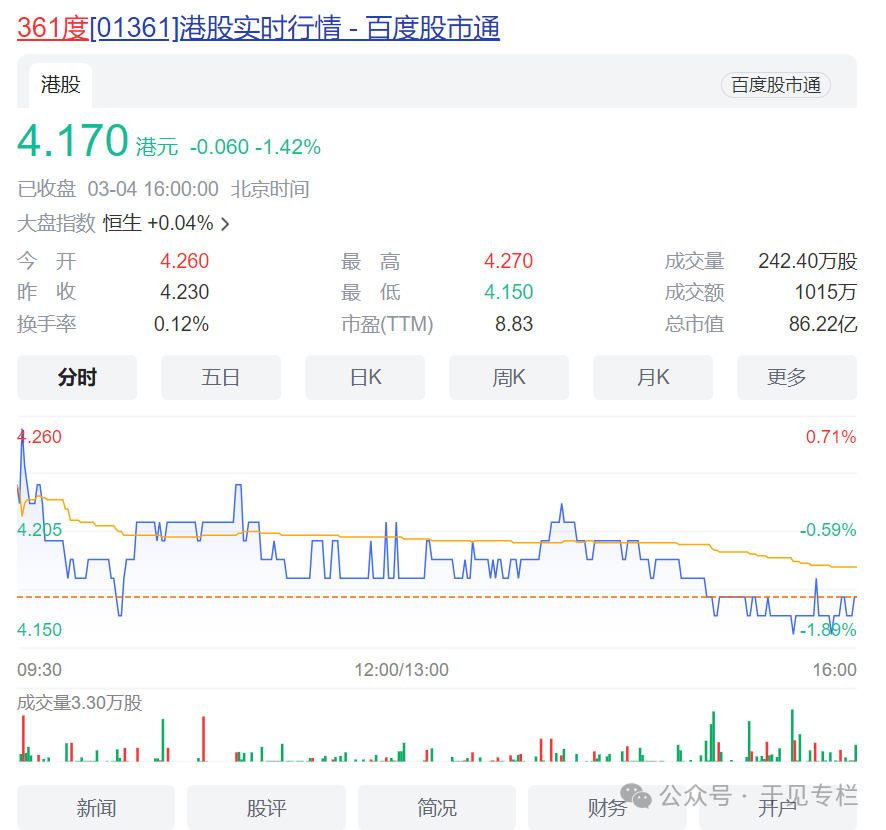Click the 成交额 value 1015万
Viewport: 886px width, 830px height.
(826, 292)
